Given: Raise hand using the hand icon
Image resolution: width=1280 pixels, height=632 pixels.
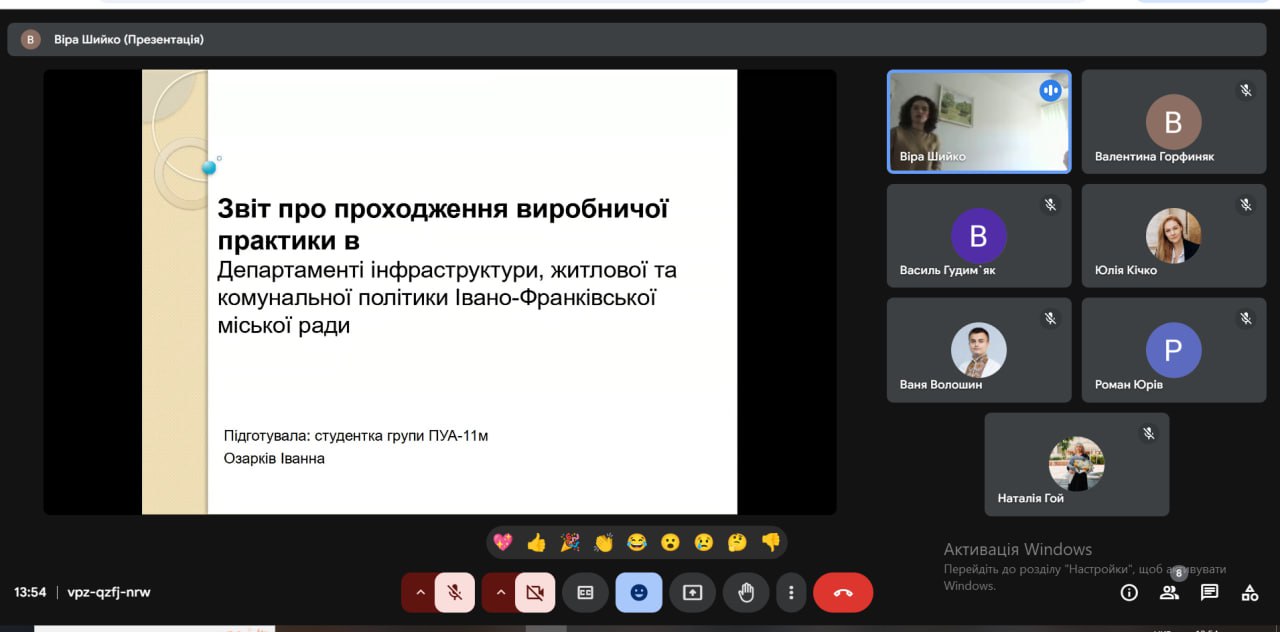Looking at the screenshot, I should 746,592.
